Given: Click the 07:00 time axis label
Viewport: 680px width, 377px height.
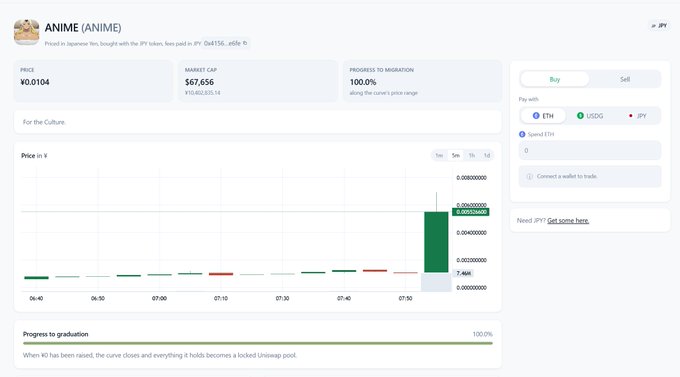Looking at the screenshot, I should [x=159, y=298].
